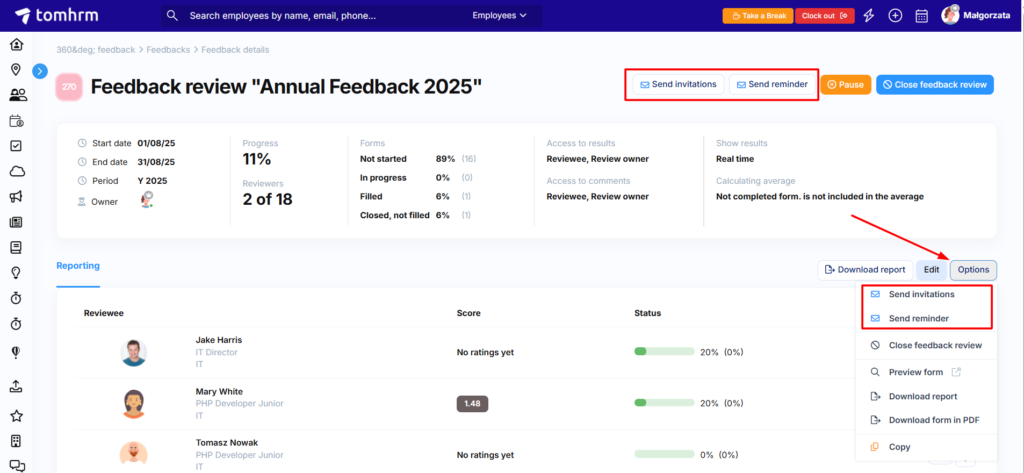
Task: Open Małgorzata's user profile avatar
Action: 950,15
